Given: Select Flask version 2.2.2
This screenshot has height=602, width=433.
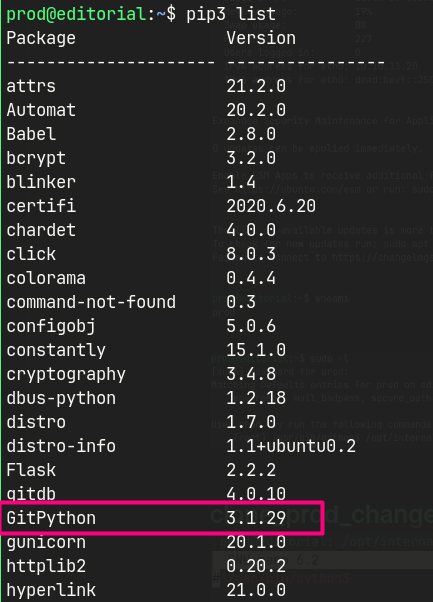Looking at the screenshot, I should click(251, 470).
